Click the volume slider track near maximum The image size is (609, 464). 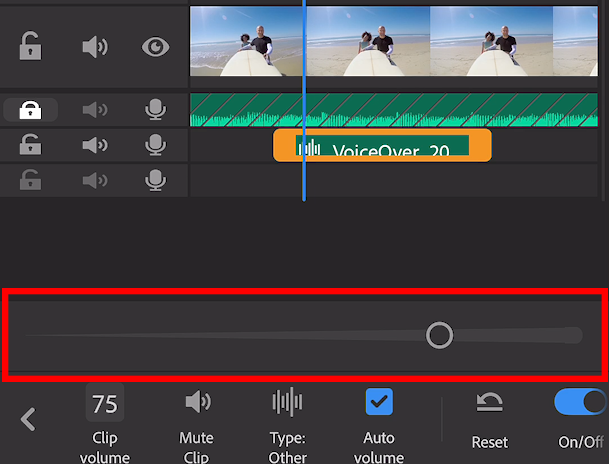click(x=571, y=335)
